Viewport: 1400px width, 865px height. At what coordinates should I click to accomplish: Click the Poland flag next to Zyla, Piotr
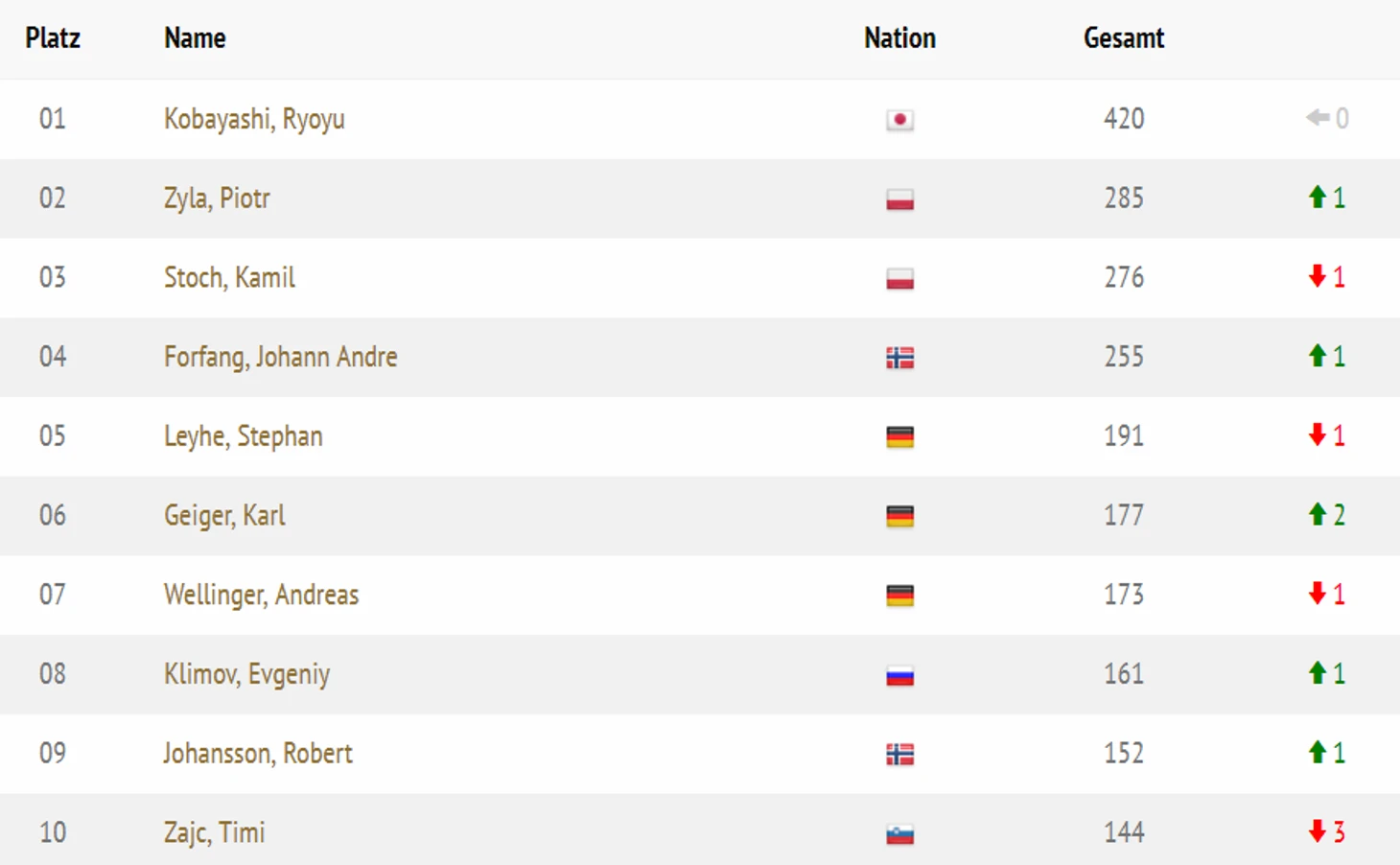[899, 199]
